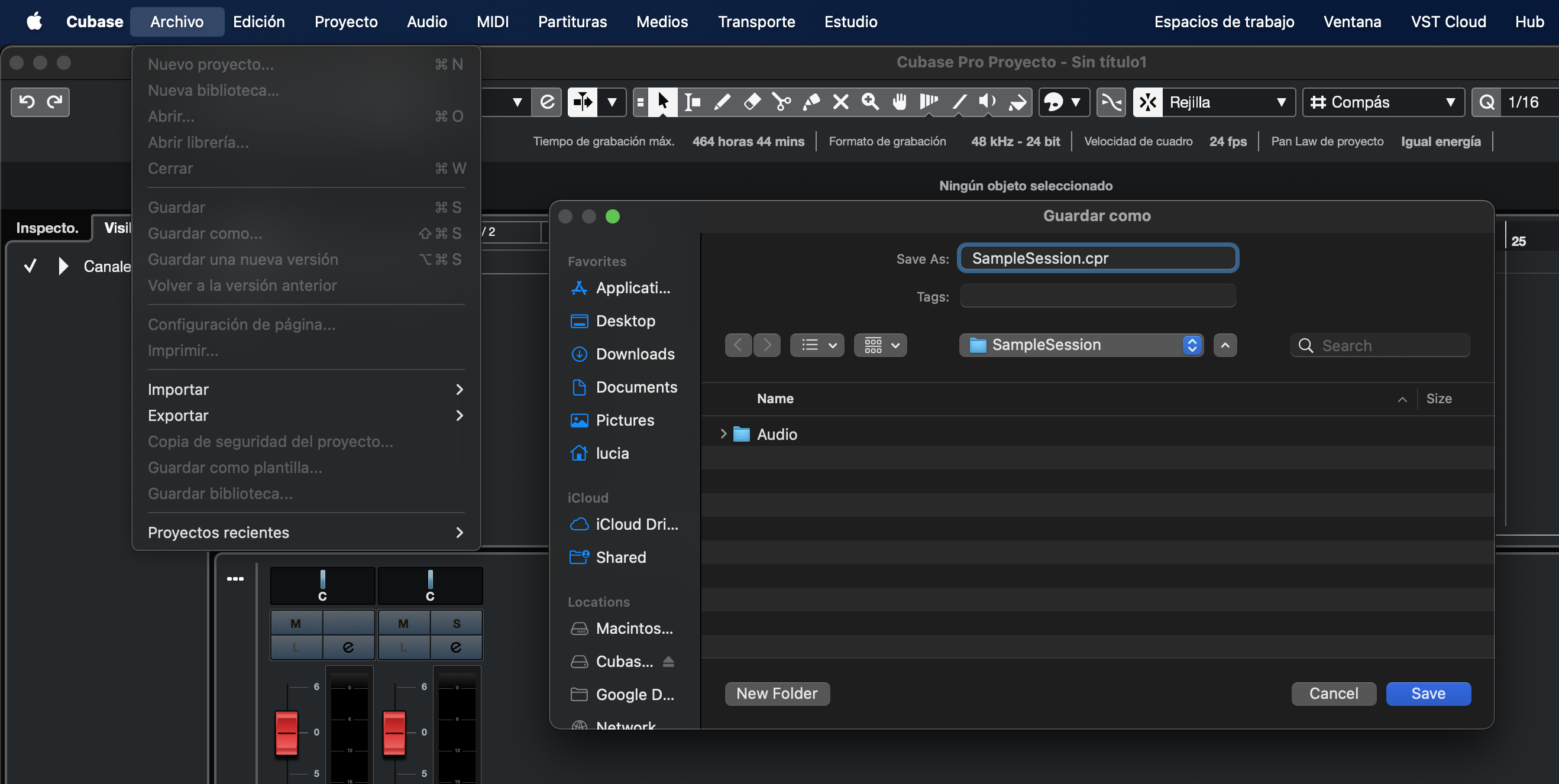Click the Undo arrow icon
The image size is (1559, 784).
(x=27, y=102)
